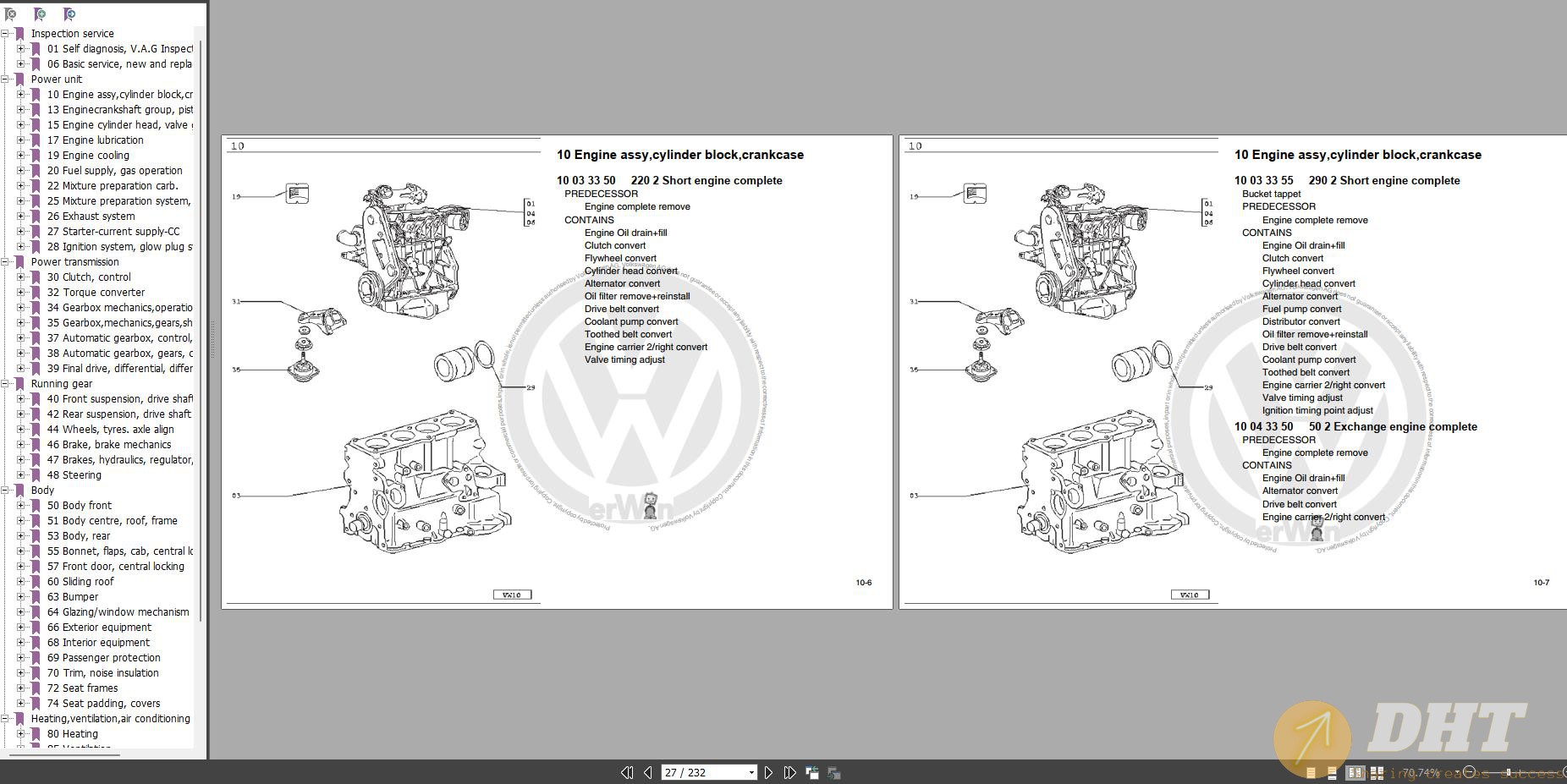The image size is (1567, 784).
Task: Open 69 Passenger protection bookmark
Action: (x=104, y=658)
